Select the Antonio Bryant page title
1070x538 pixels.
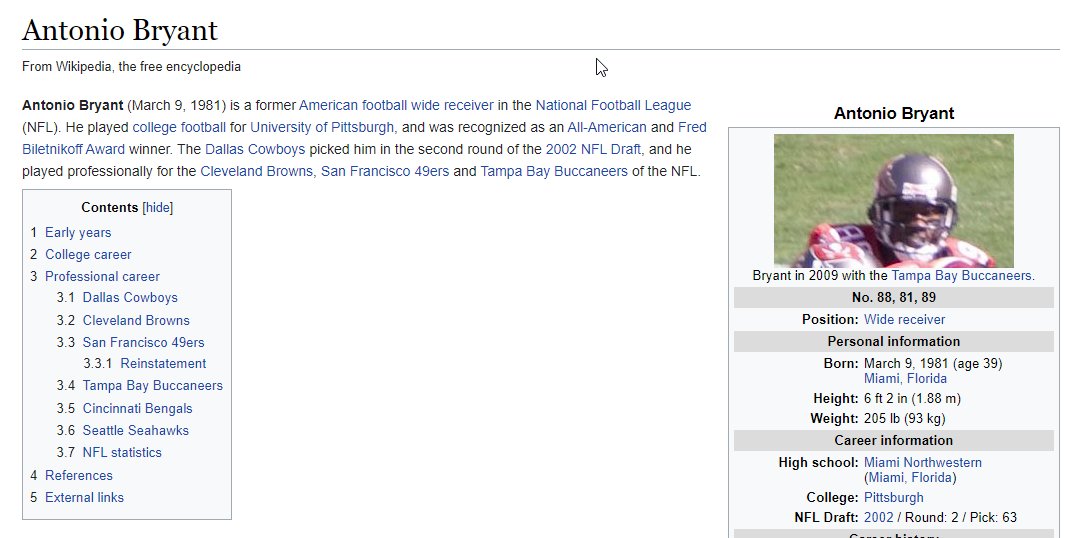click(119, 30)
